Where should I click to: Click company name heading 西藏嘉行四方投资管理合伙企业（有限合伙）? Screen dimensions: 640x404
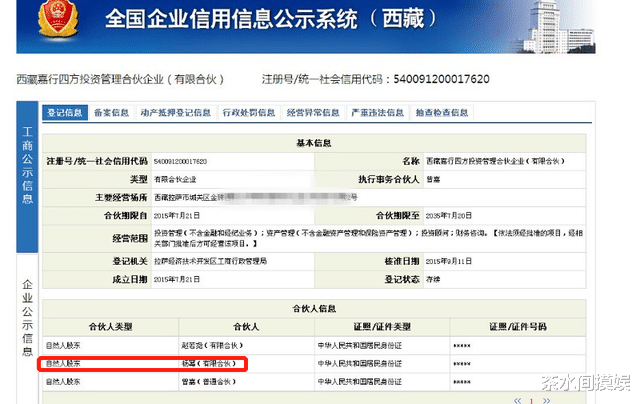pyautogui.click(x=120, y=79)
